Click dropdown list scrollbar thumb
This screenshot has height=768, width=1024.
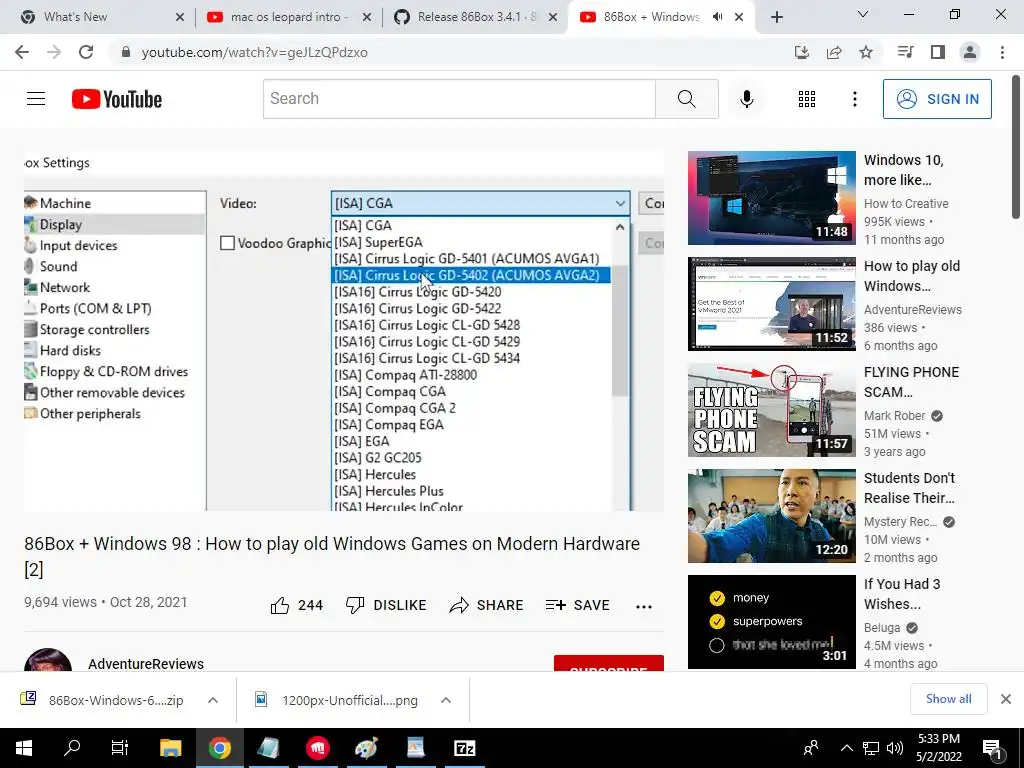[x=620, y=330]
